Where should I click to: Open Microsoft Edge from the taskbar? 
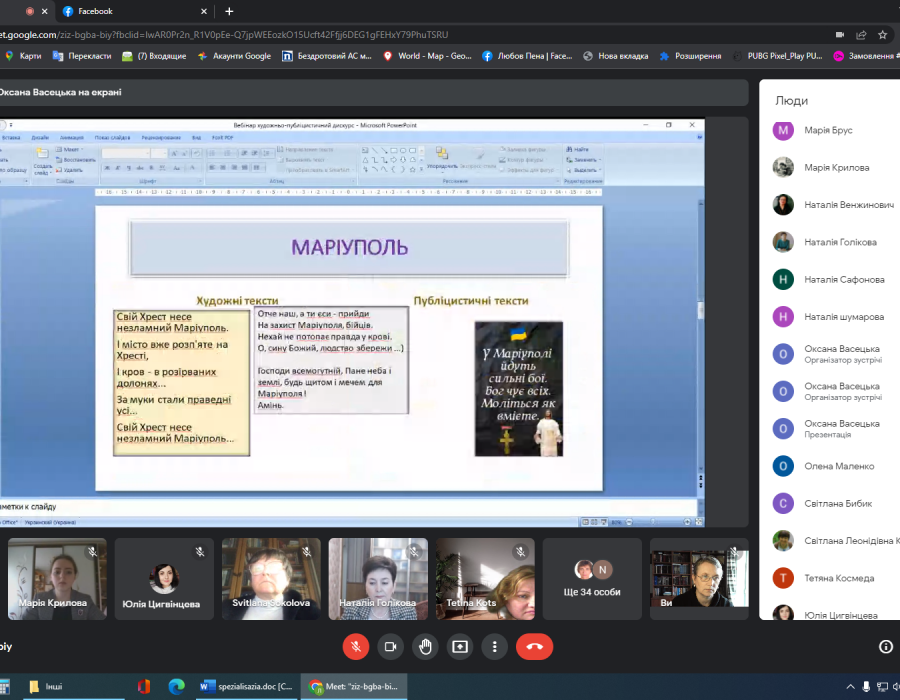pyautogui.click(x=176, y=686)
